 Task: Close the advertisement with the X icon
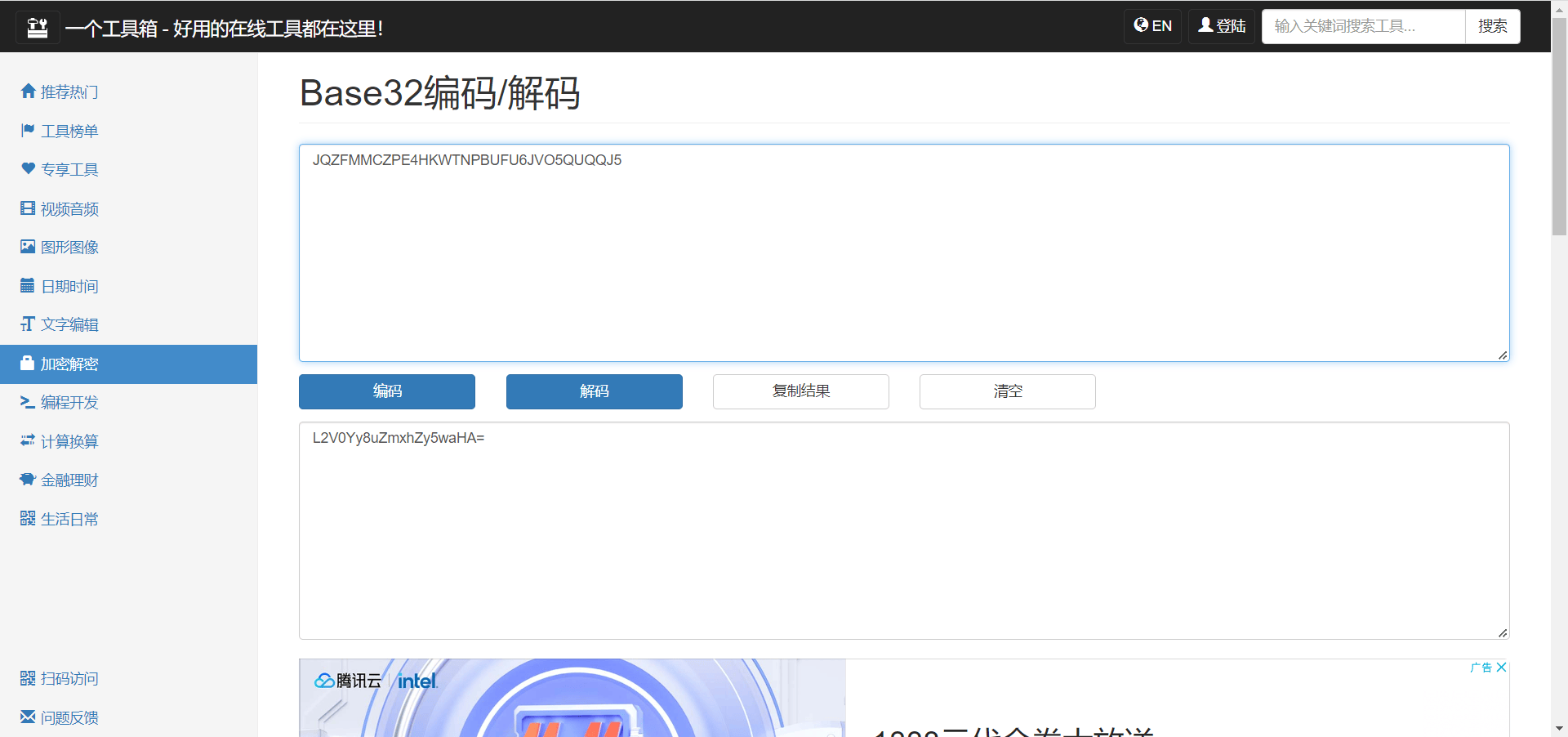1501,668
